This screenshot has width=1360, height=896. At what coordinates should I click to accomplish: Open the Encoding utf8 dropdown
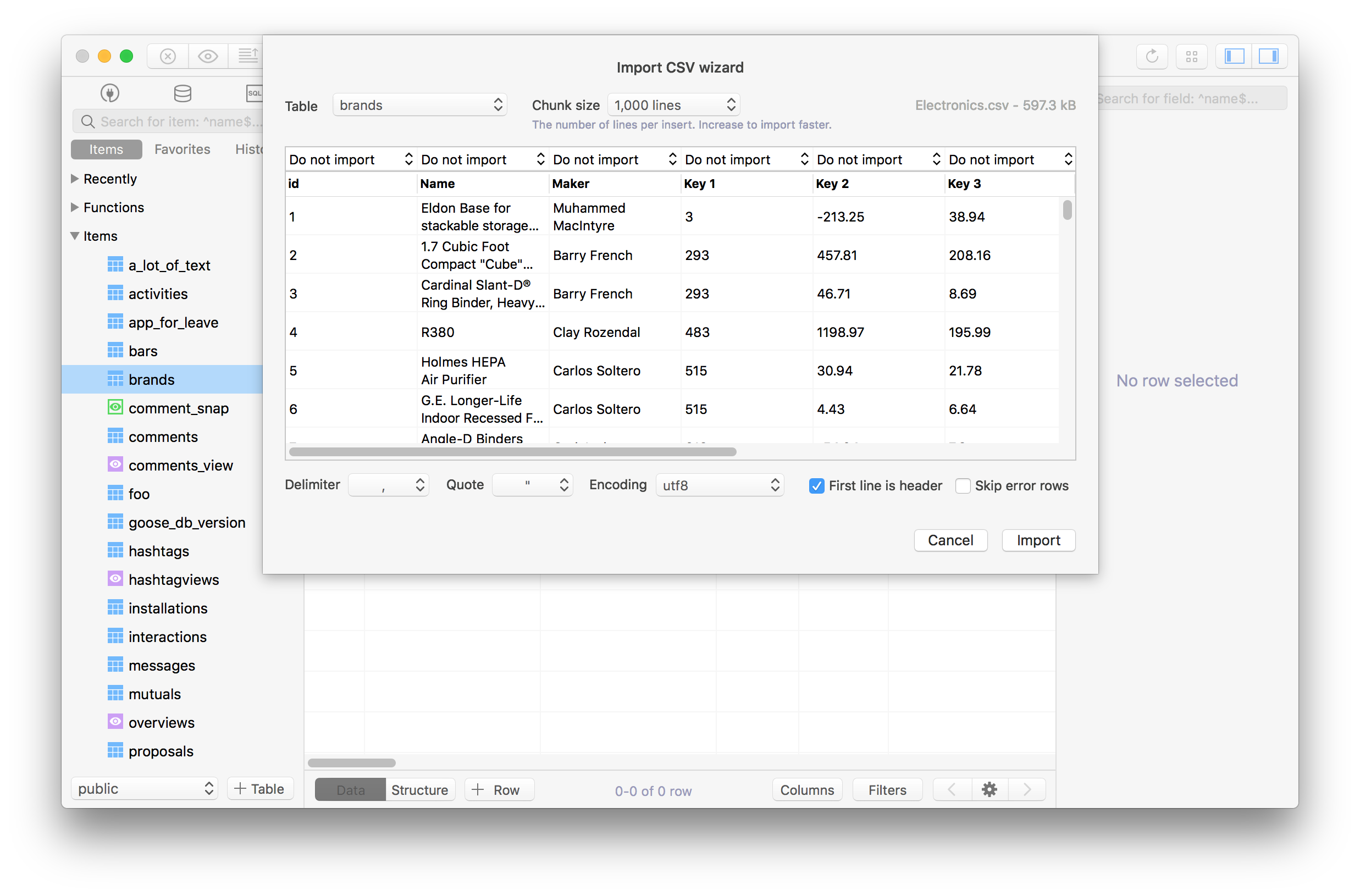(x=717, y=485)
